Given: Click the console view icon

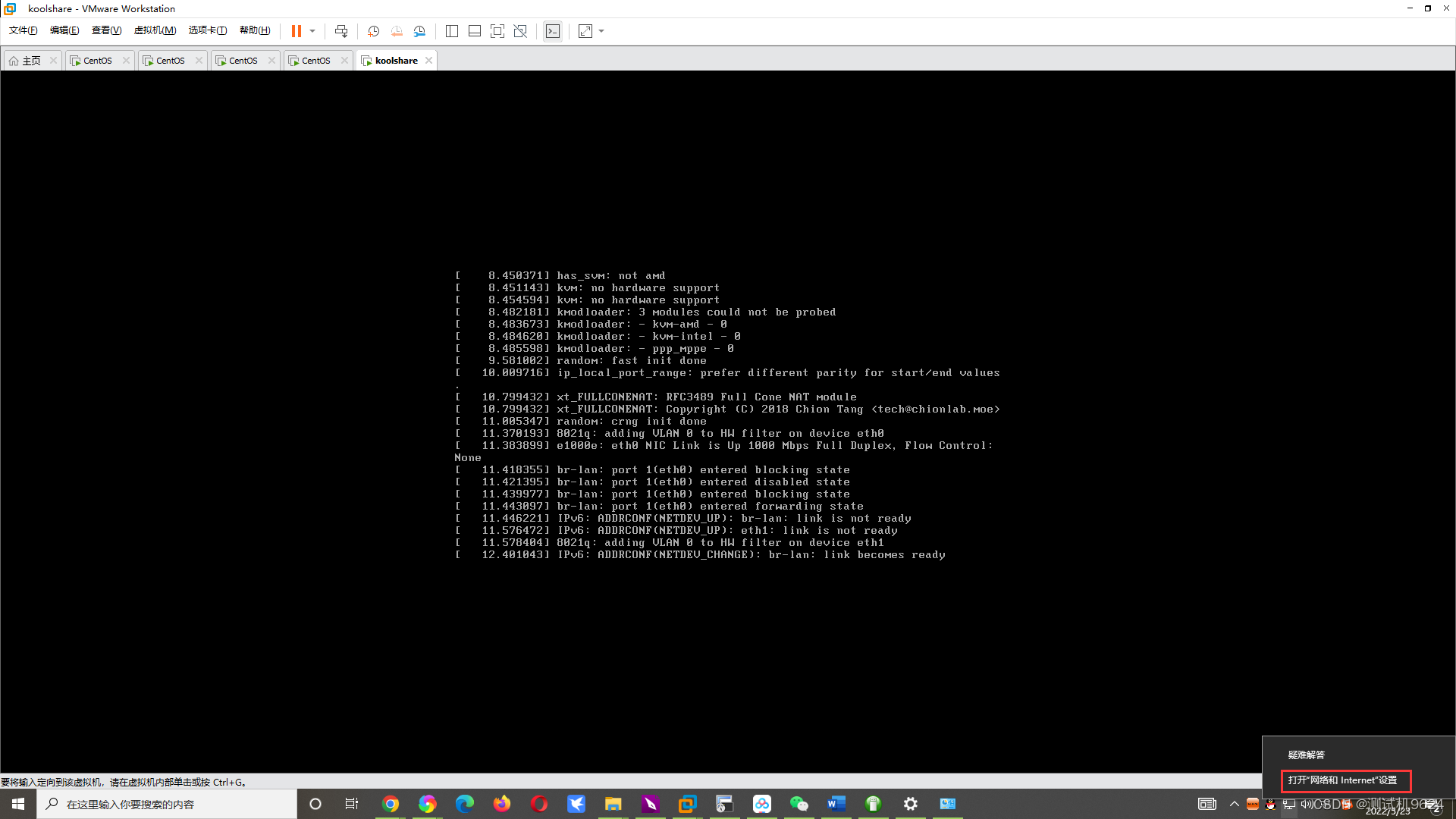Looking at the screenshot, I should coord(553,31).
